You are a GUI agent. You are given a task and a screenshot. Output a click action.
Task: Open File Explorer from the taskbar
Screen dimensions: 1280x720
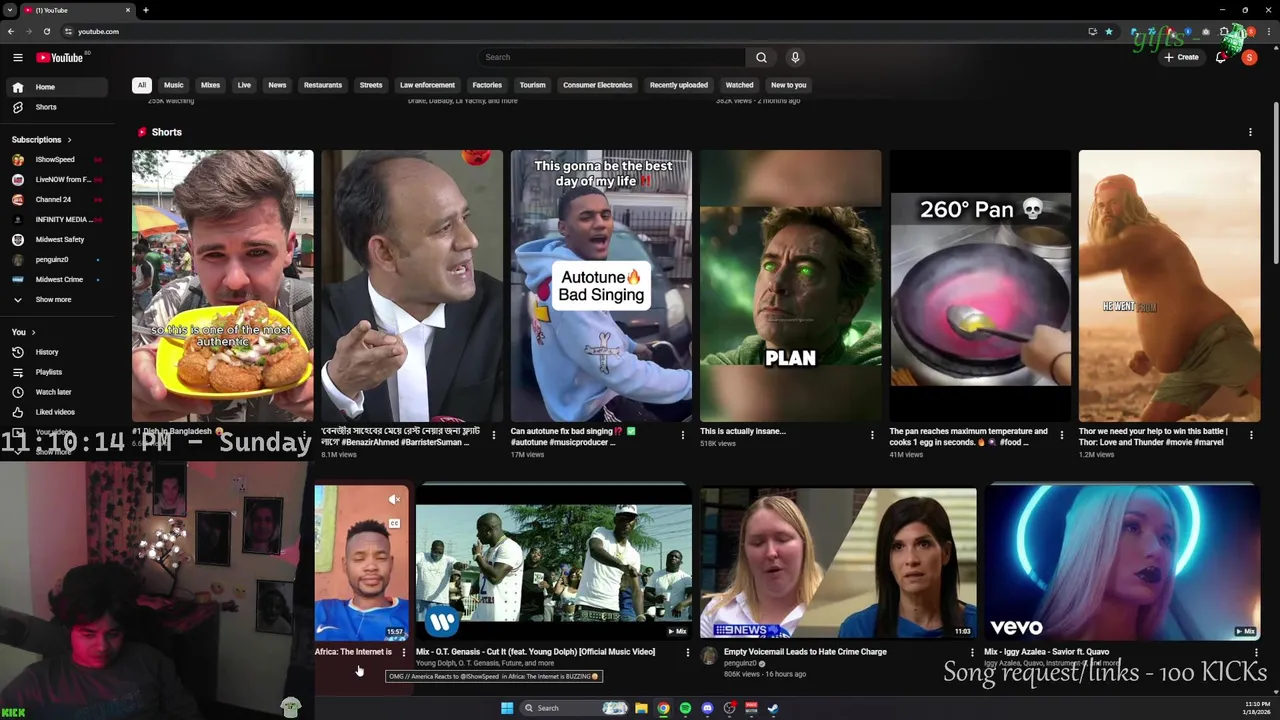[641, 708]
